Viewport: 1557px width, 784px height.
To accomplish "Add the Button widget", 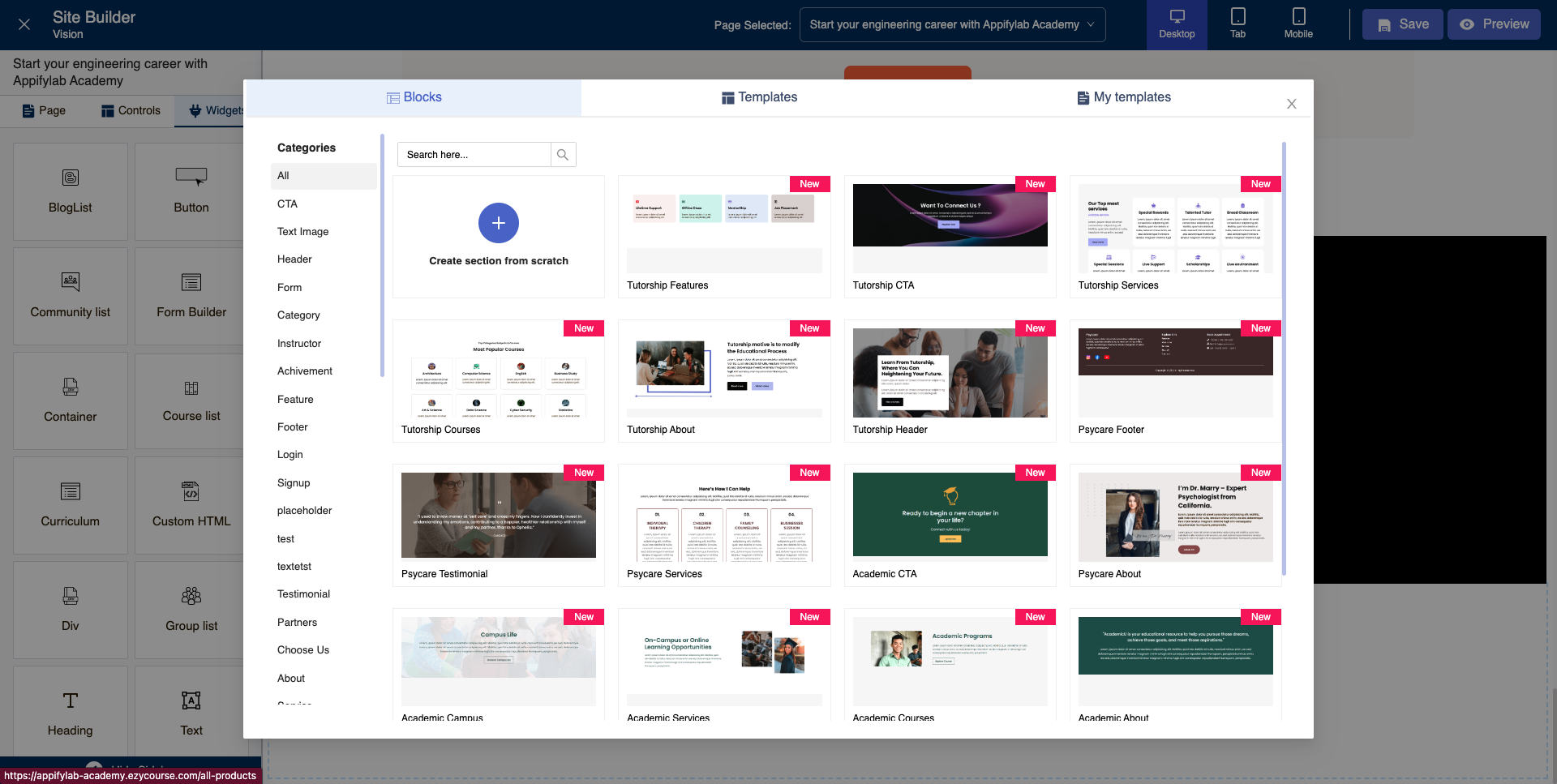I will 191,192.
